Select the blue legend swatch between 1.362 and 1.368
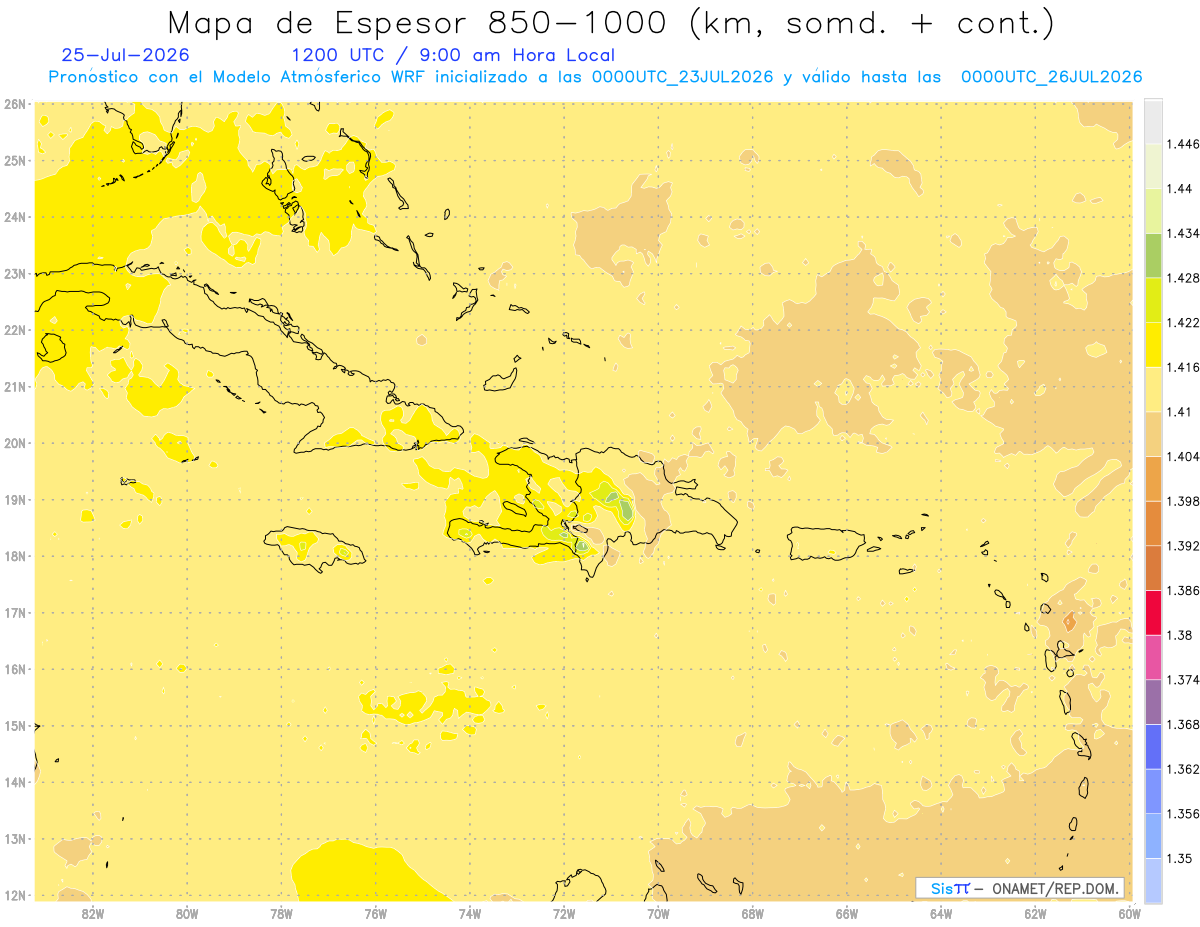The height and width of the screenshot is (927, 1200). [x=1153, y=746]
